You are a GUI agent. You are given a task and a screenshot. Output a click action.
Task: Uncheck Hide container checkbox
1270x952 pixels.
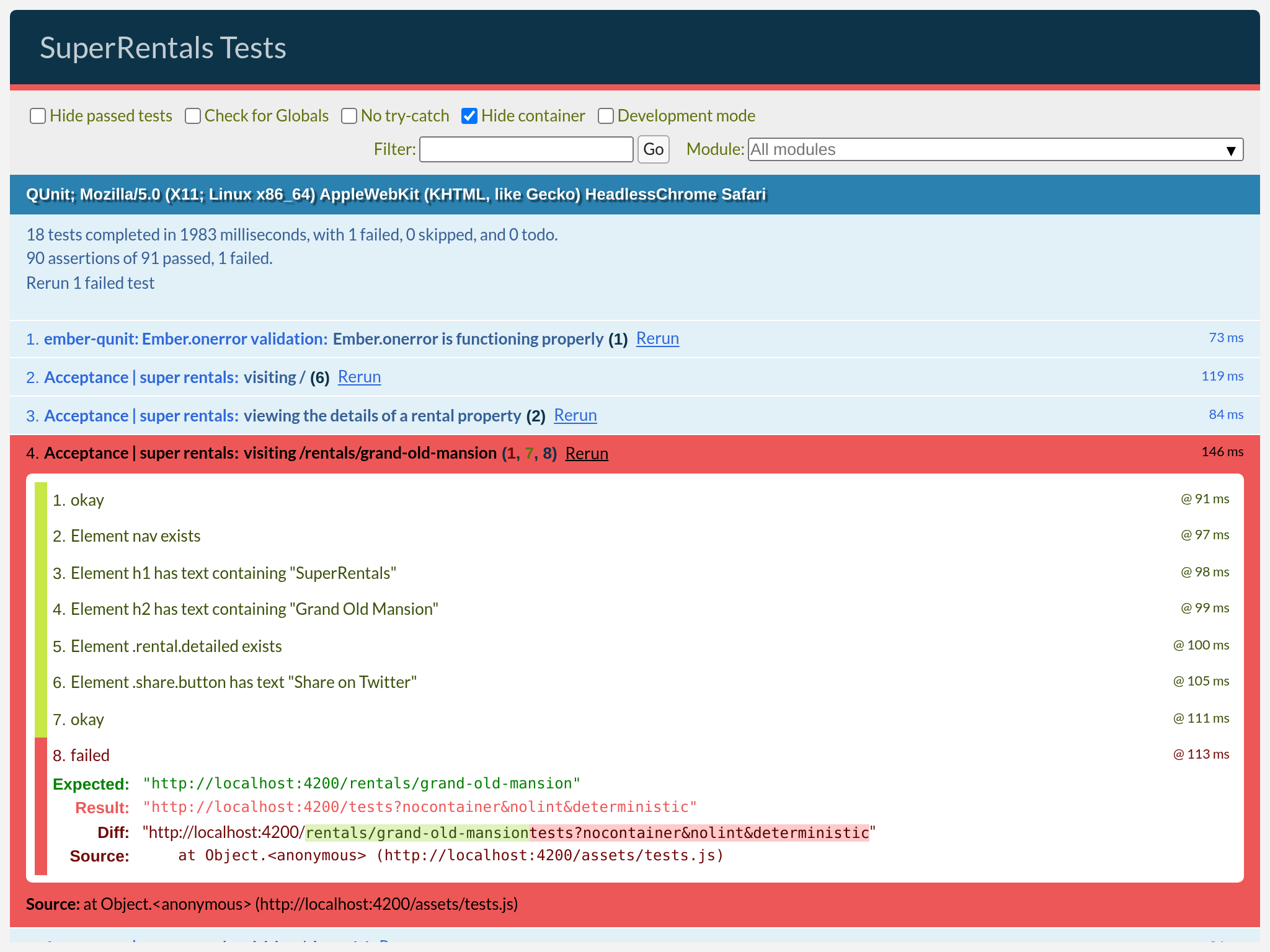[x=469, y=116]
